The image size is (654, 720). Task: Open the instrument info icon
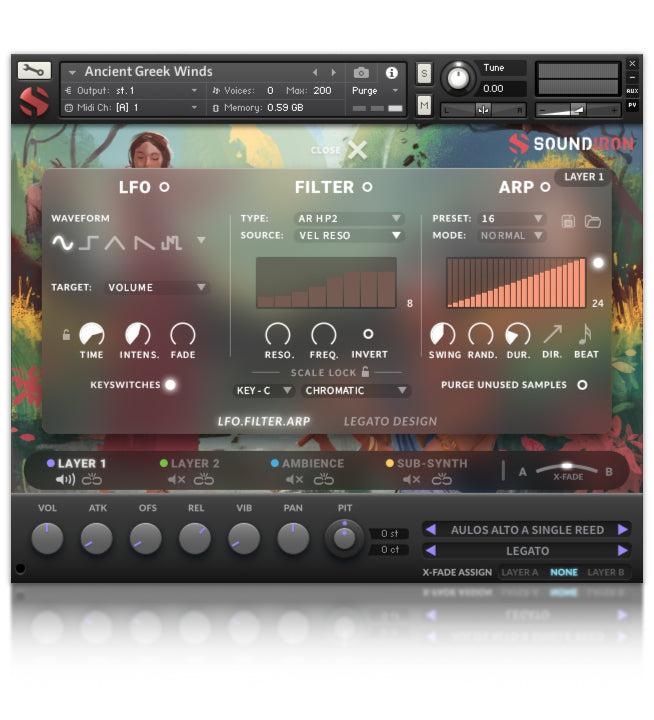pyautogui.click(x=391, y=73)
